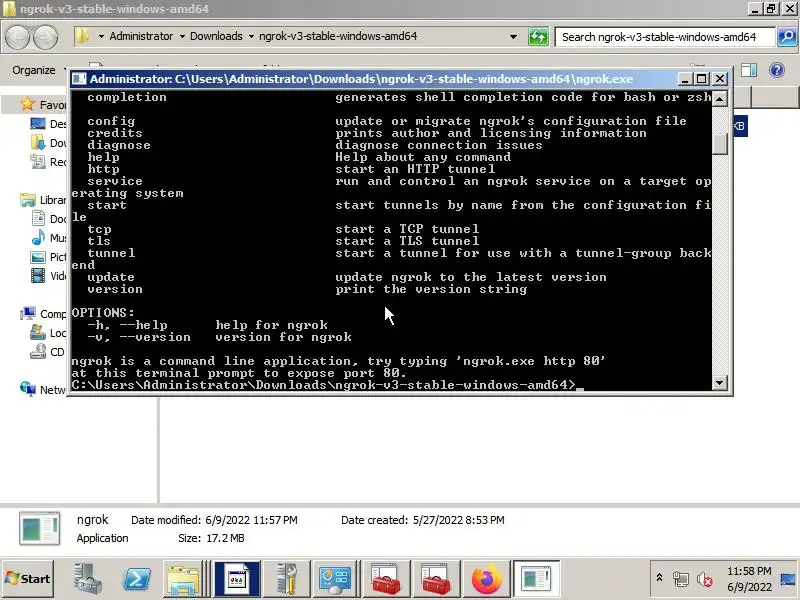Launch Windows PowerShell from the taskbar
This screenshot has height=600, width=800.
pos(137,579)
